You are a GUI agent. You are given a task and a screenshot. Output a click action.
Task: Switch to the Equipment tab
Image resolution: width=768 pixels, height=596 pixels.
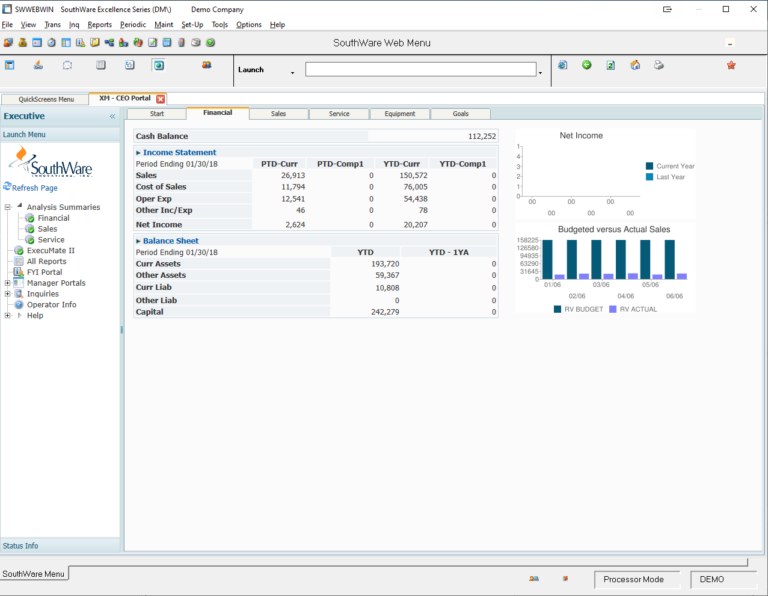400,114
